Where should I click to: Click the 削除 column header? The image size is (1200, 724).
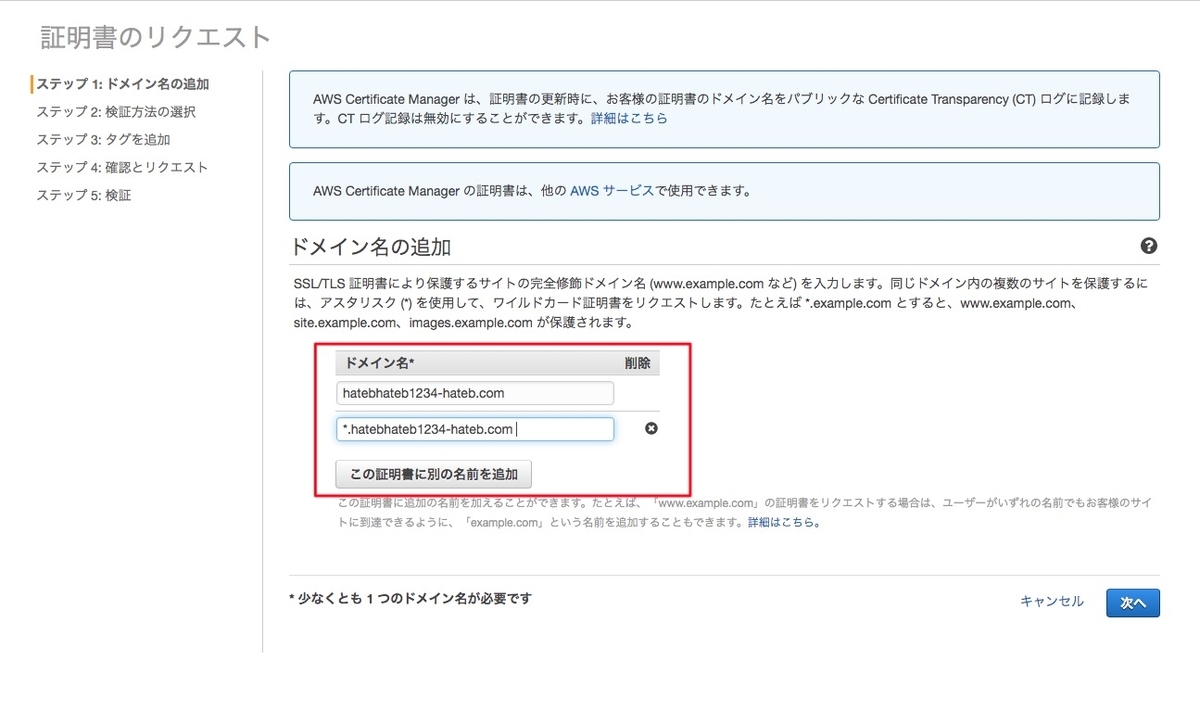pos(637,363)
